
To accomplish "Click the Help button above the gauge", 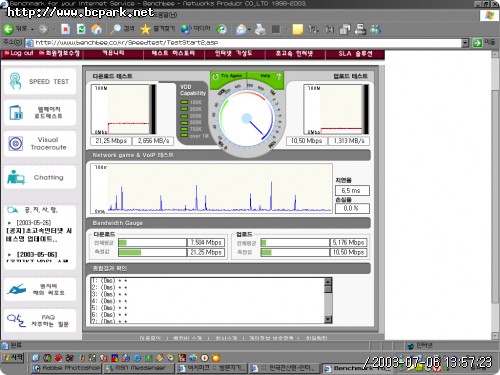I will point(266,76).
